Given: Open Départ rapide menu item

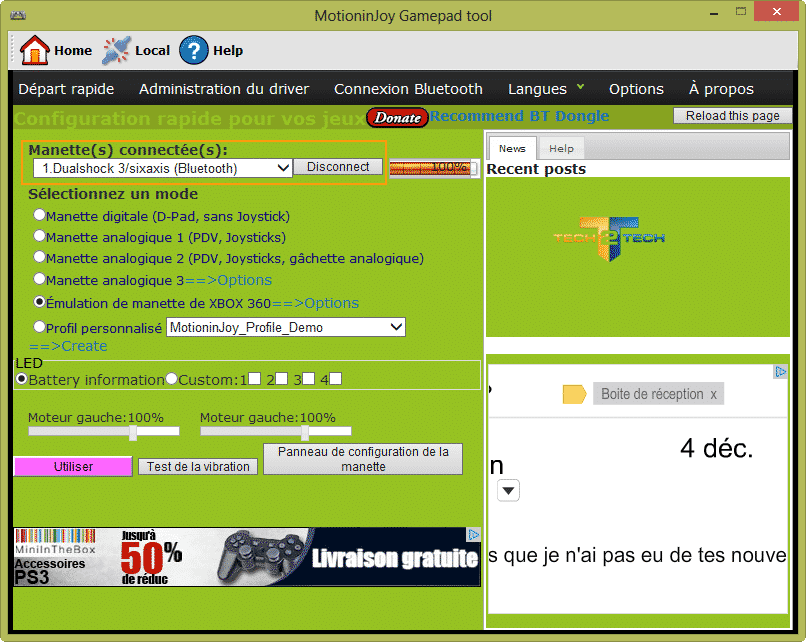Looking at the screenshot, I should (x=66, y=89).
